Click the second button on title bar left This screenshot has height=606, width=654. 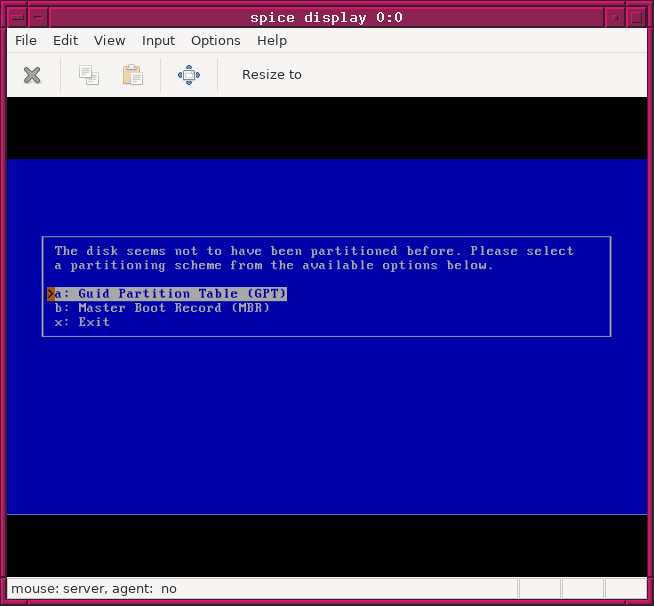38,17
